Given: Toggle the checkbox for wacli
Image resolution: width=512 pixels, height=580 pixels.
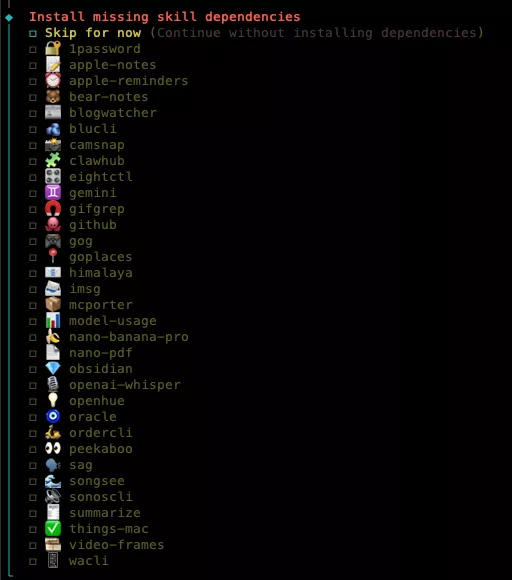Looking at the screenshot, I should click(33, 562).
